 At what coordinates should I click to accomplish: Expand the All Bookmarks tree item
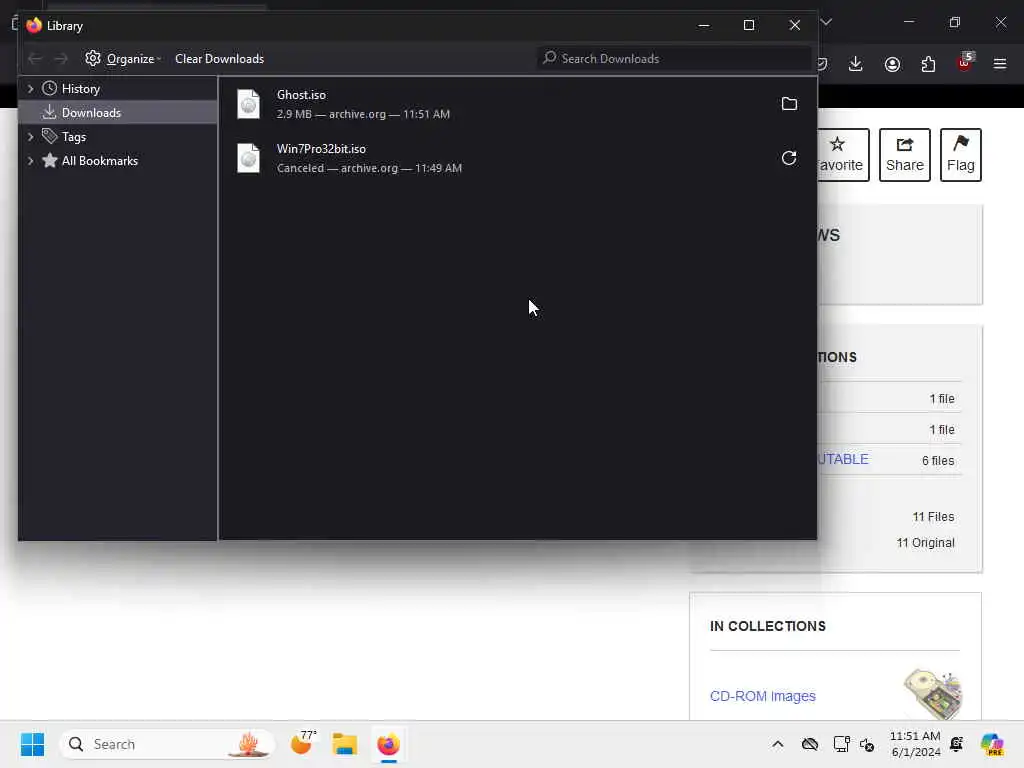[30, 161]
